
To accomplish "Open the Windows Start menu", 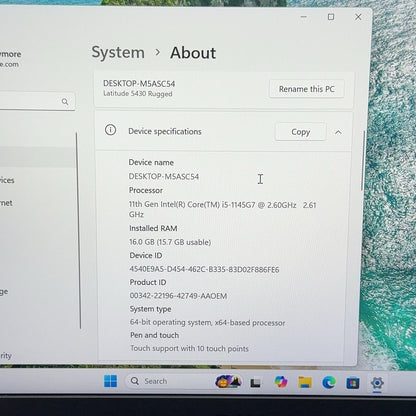I will click(110, 381).
